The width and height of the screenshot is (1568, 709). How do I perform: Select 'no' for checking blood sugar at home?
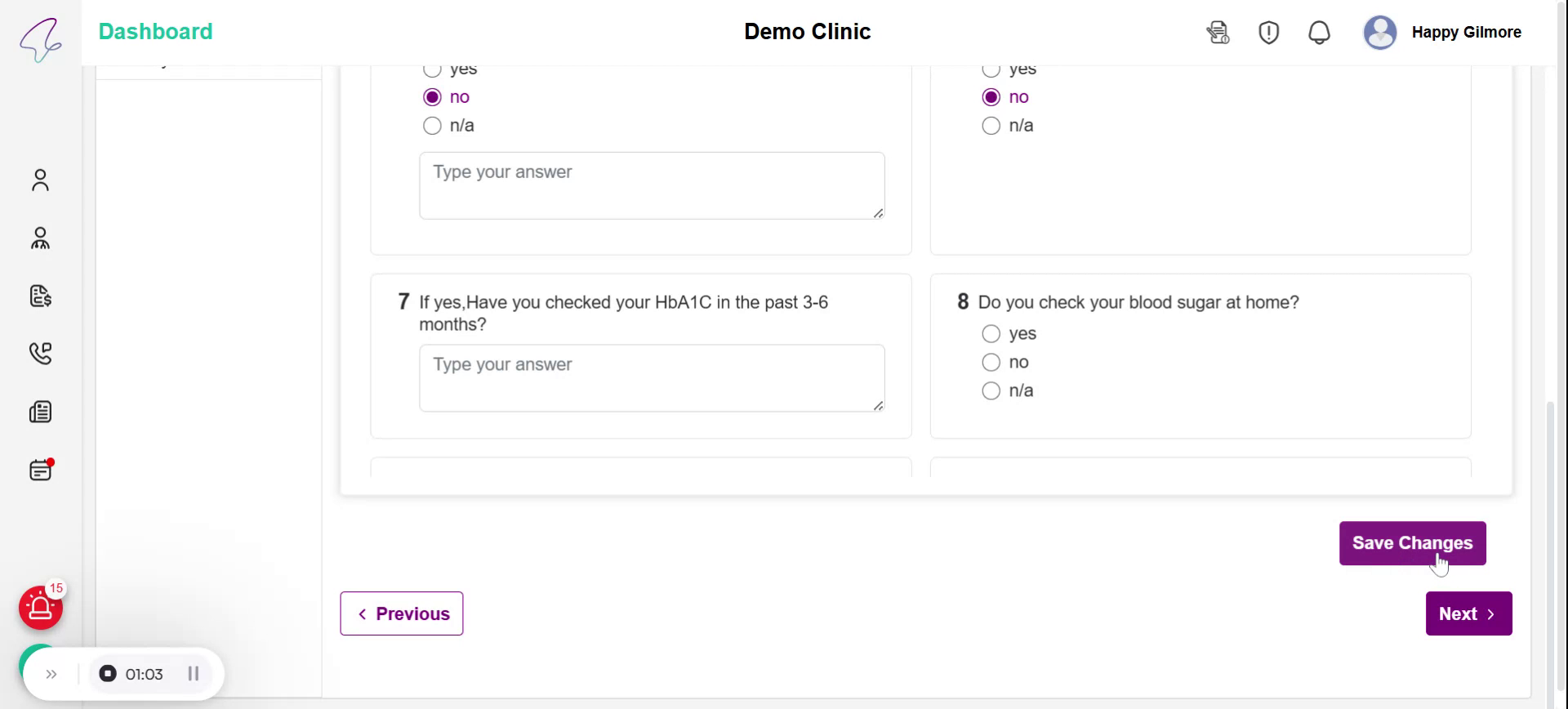click(991, 363)
